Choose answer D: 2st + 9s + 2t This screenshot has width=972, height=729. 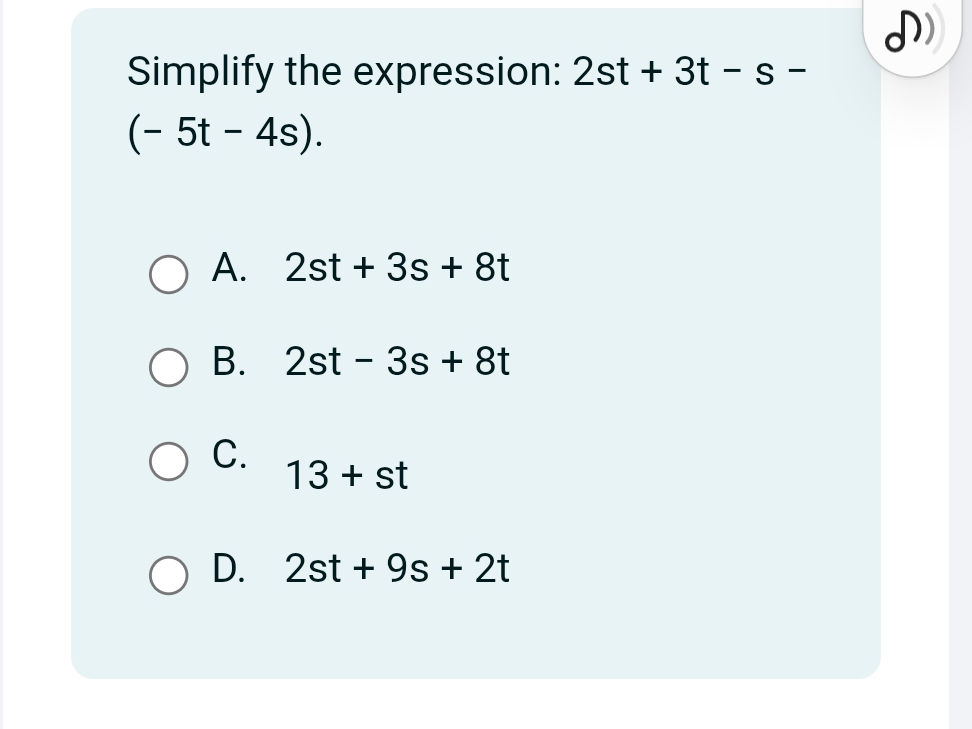(397, 569)
